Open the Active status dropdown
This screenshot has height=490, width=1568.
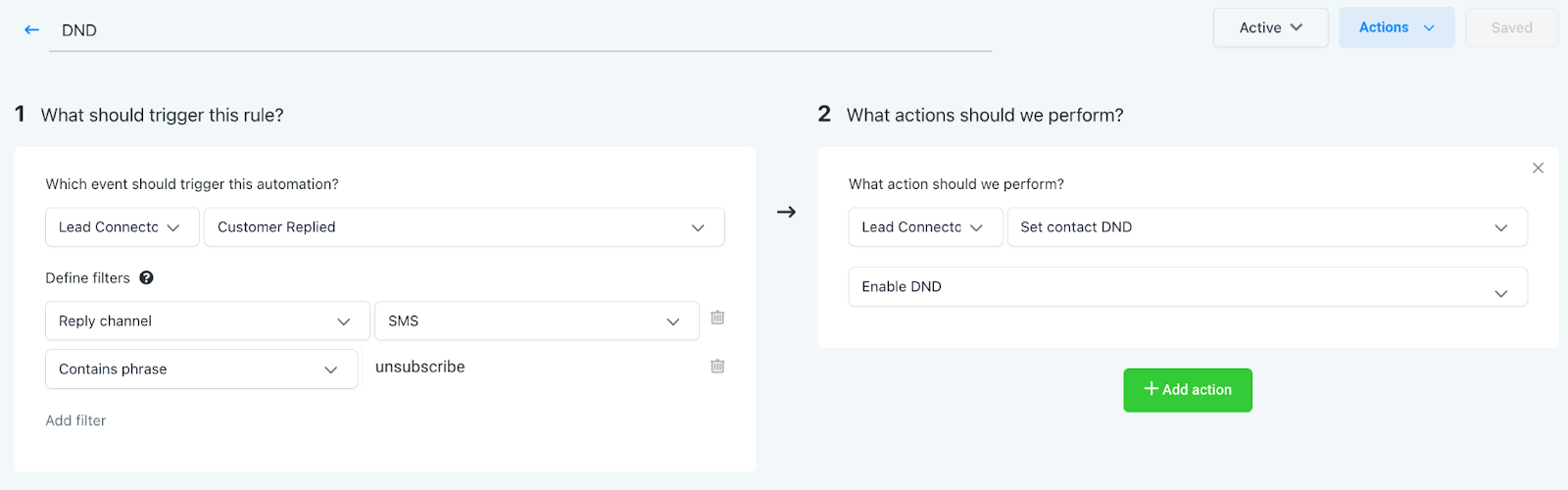pyautogui.click(x=1270, y=28)
